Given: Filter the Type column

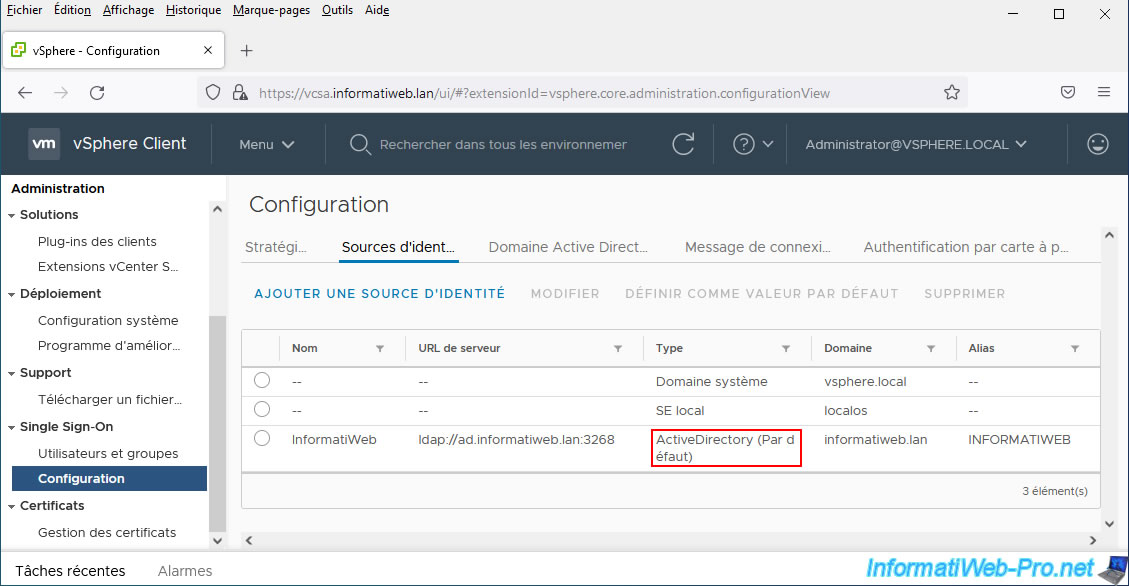Looking at the screenshot, I should coord(786,348).
